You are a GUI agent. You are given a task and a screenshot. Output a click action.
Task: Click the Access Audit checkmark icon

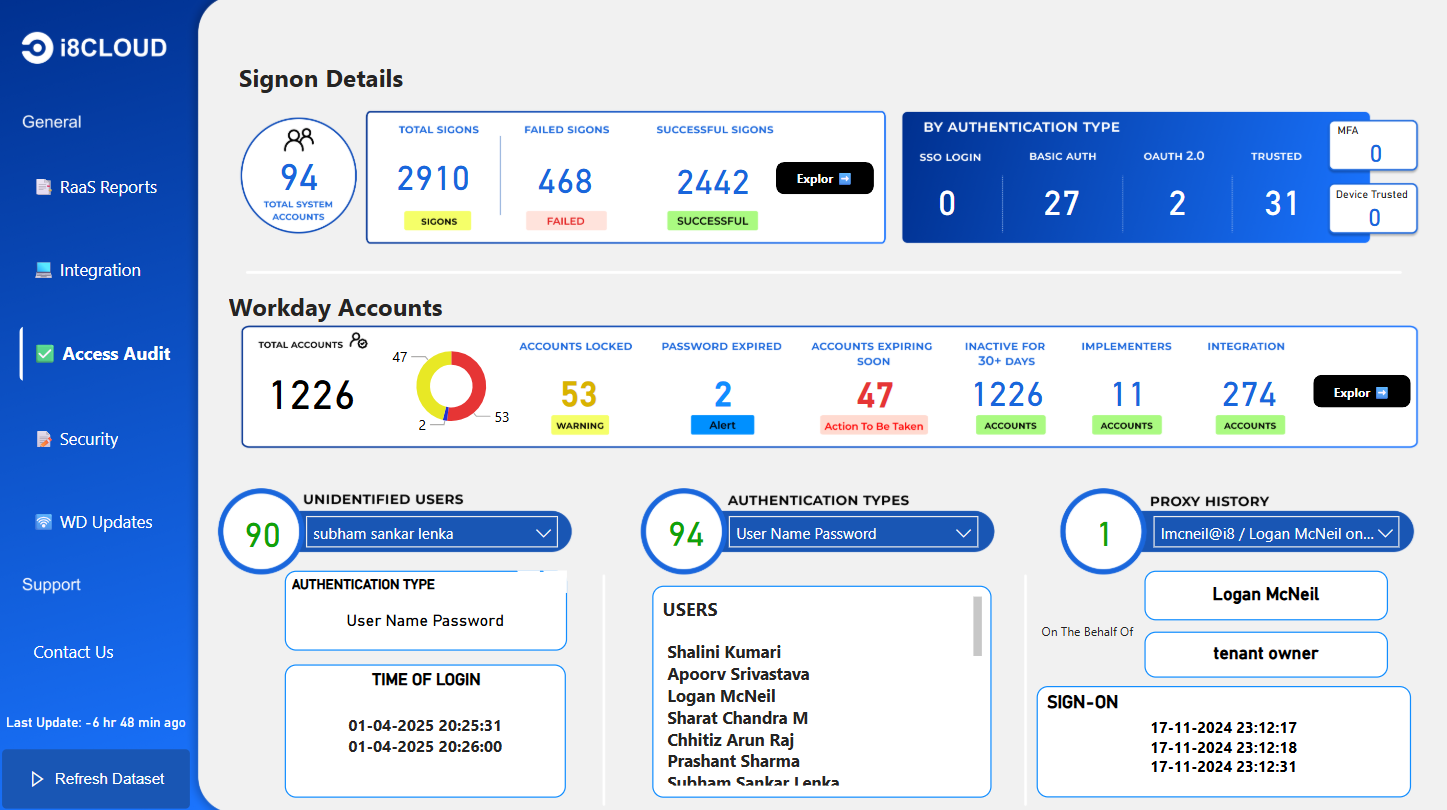tap(45, 353)
